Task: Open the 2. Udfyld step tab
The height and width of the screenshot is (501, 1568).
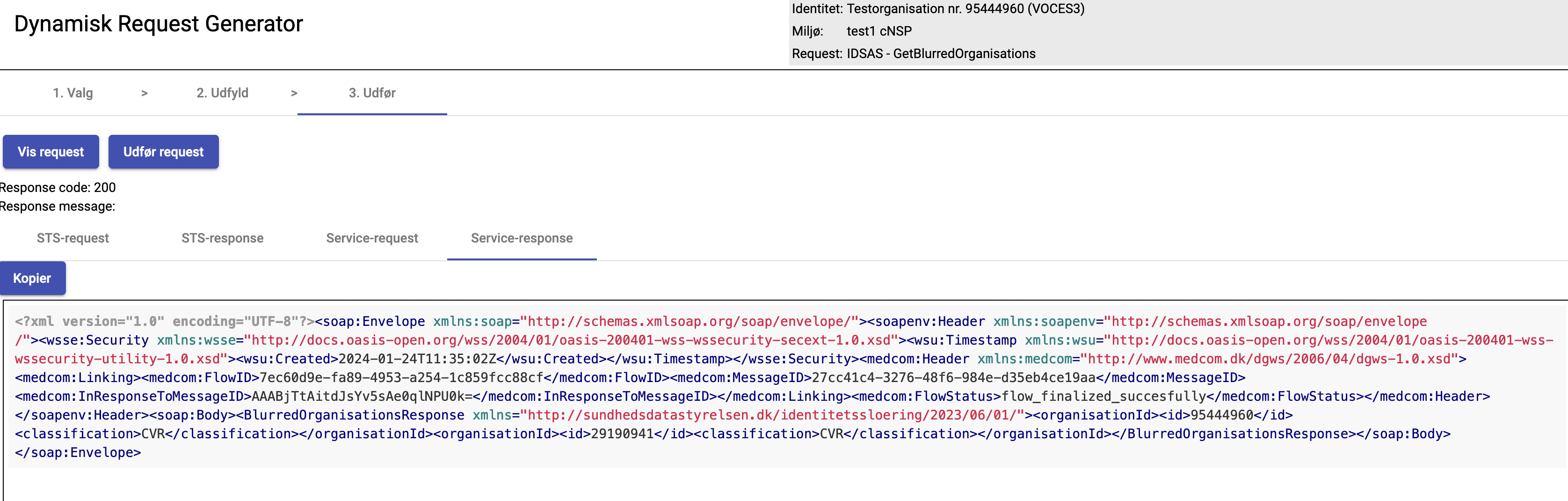Action: 222,93
